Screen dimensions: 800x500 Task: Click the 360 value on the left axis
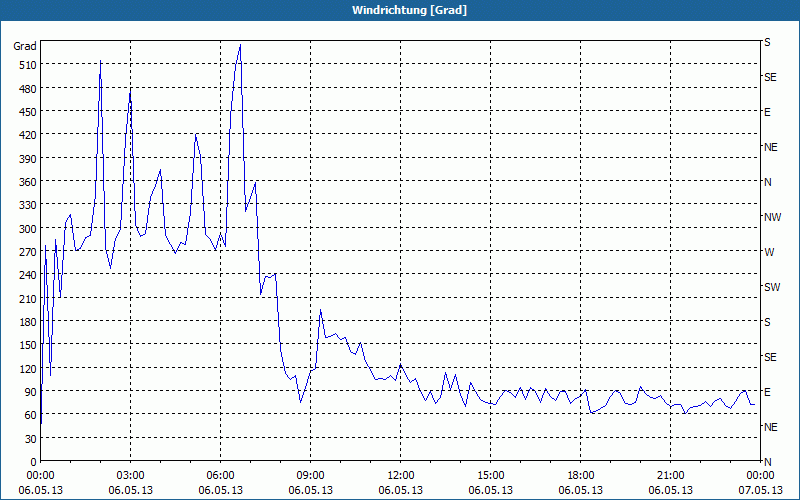pos(28,182)
